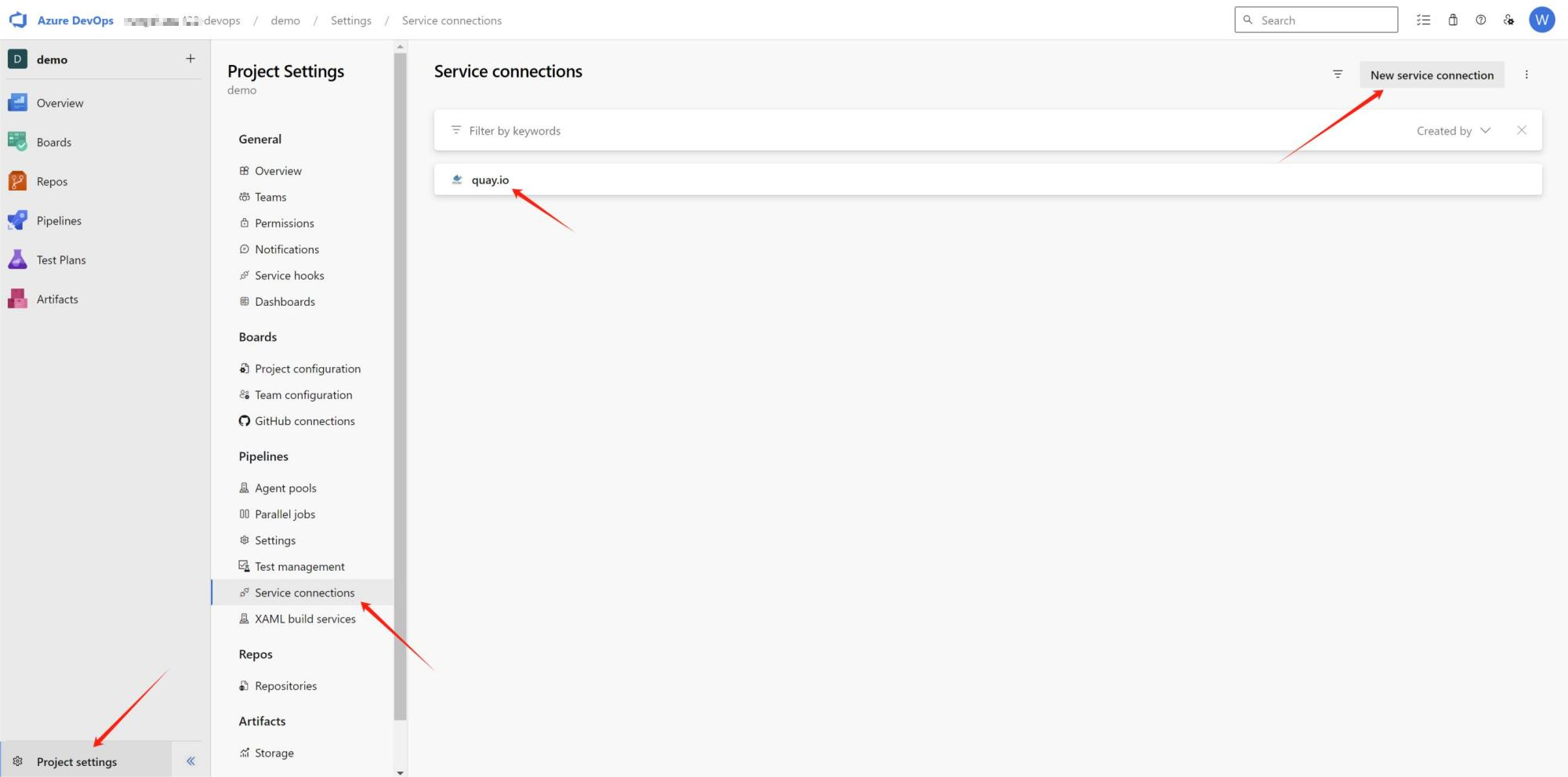Select GitHub connections settings item
The image size is (1568, 777).
pyautogui.click(x=304, y=421)
